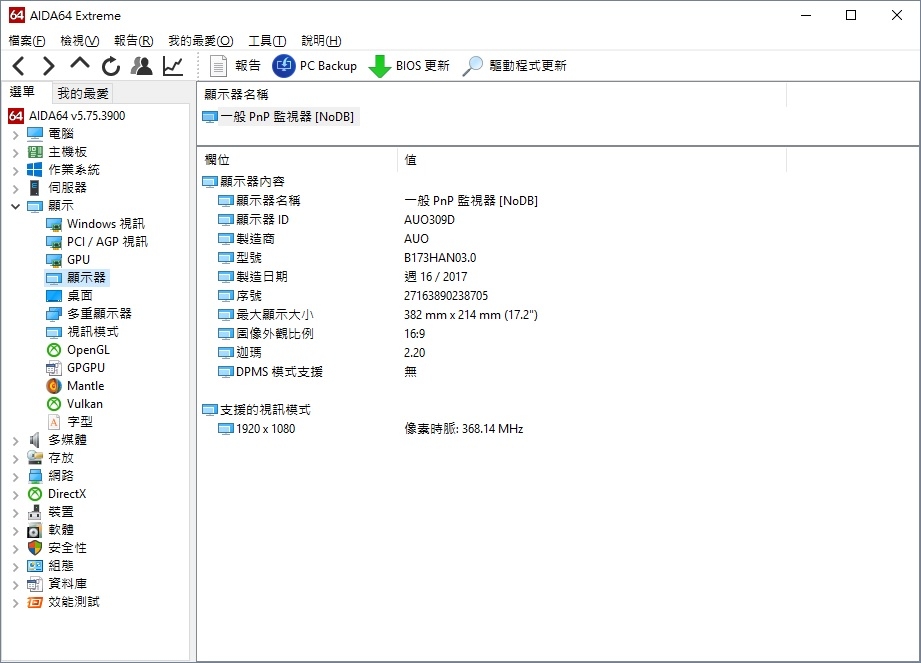This screenshot has width=921, height=663.
Task: Click the 多媒體 speaker icon
Action: pyautogui.click(x=35, y=440)
